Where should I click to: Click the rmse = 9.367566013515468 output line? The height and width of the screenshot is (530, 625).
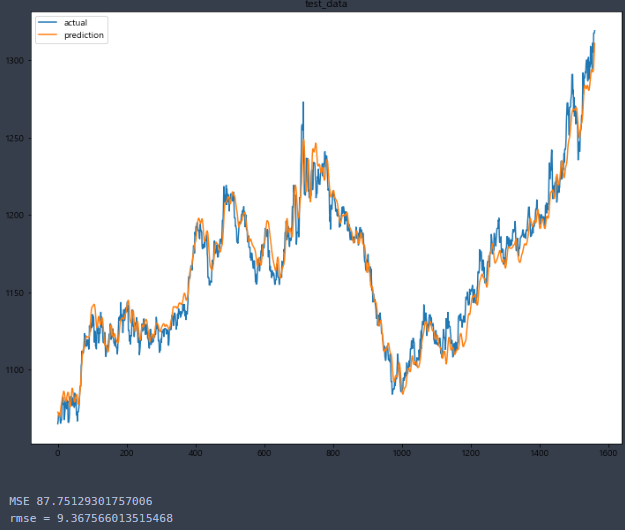pyautogui.click(x=91, y=518)
